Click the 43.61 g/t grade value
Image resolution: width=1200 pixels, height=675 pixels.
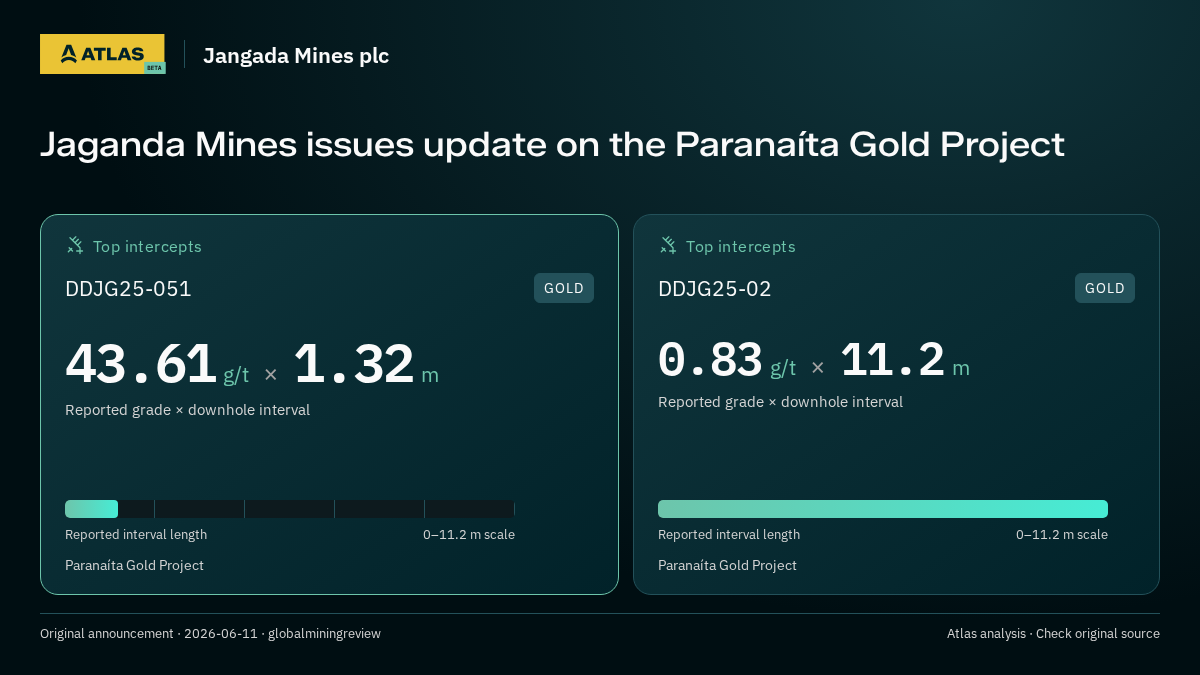(157, 364)
